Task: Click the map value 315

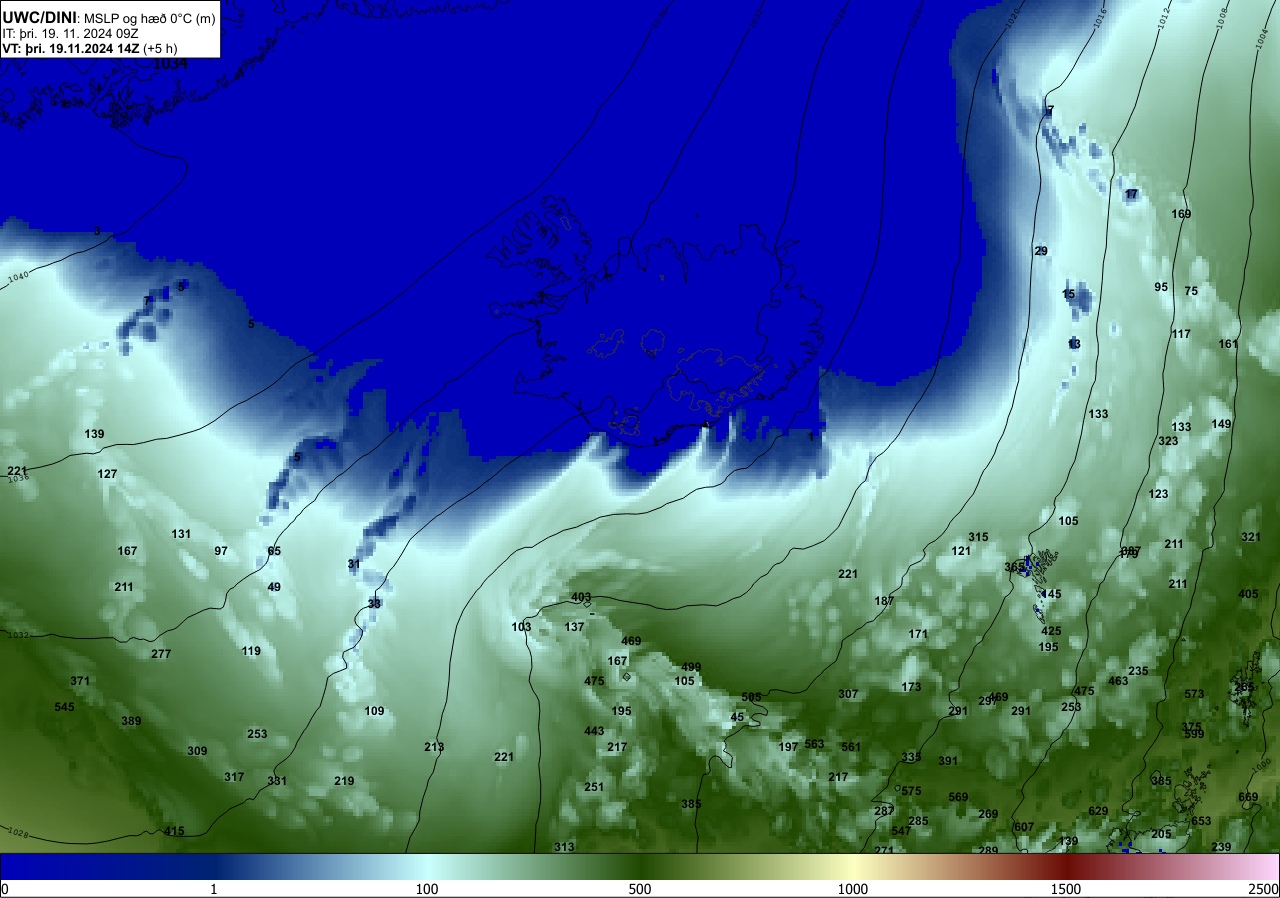Action: [978, 537]
